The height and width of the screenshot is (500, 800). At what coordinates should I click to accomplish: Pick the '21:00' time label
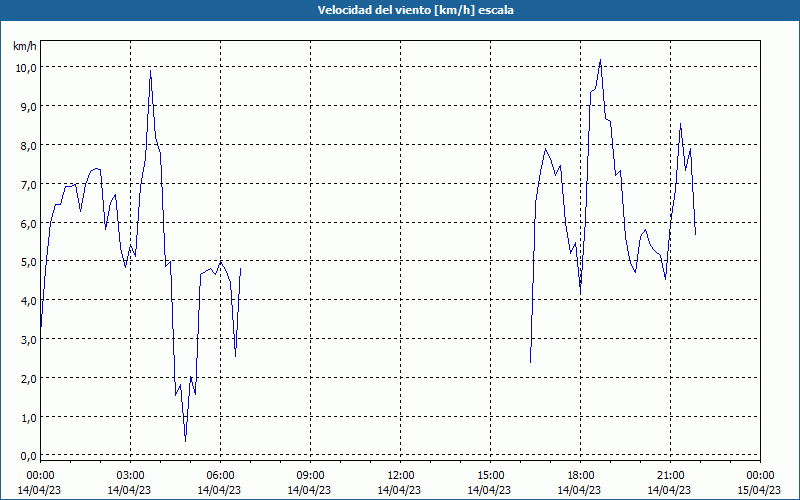tap(670, 476)
